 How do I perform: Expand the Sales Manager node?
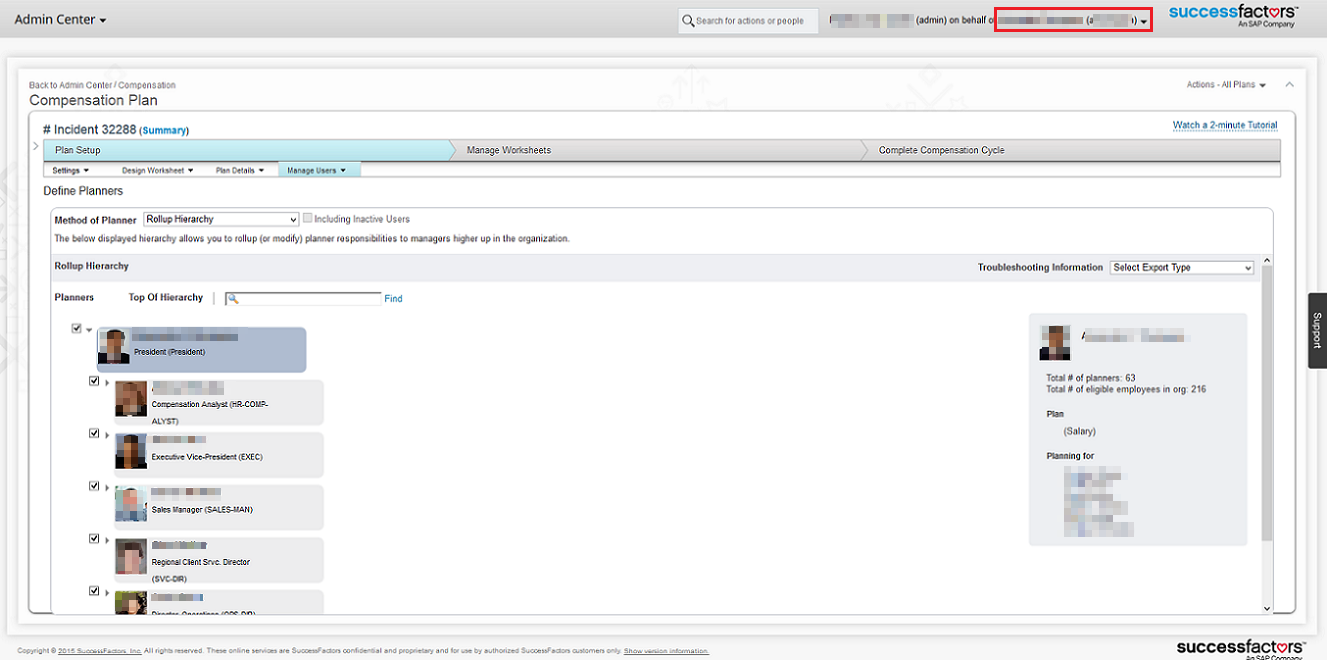point(106,487)
